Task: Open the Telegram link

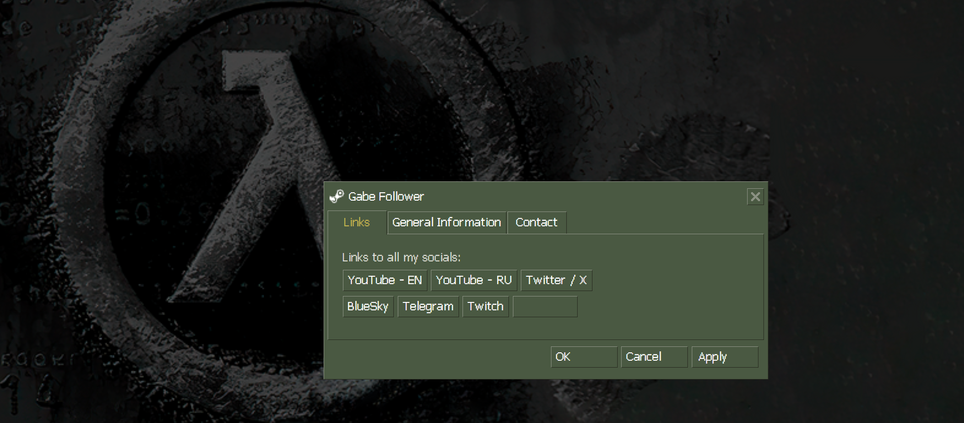Action: coord(428,306)
